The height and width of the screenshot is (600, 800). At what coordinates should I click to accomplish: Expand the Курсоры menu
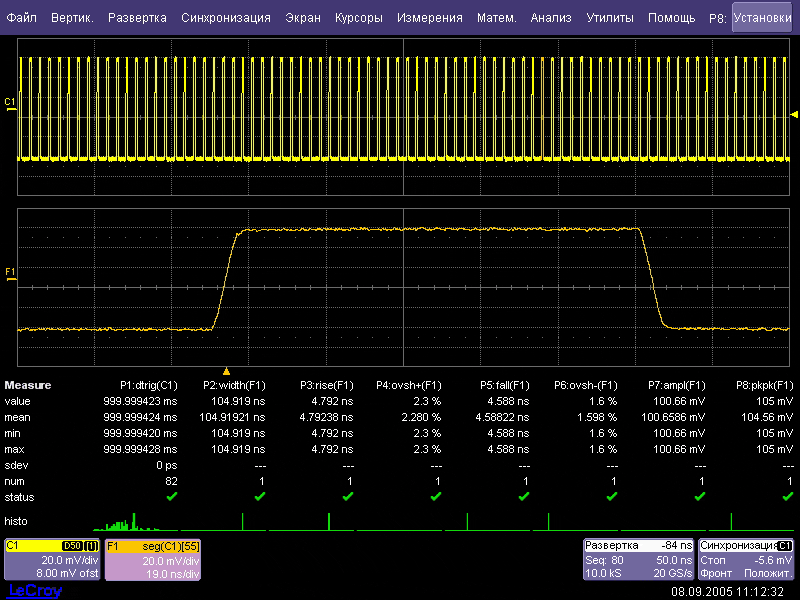358,18
